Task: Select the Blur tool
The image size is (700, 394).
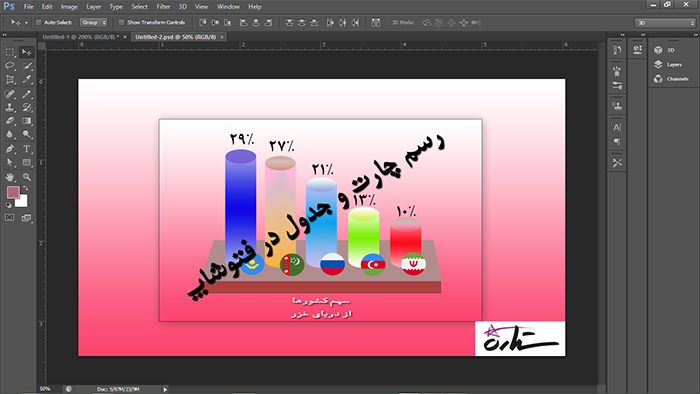Action: point(9,134)
